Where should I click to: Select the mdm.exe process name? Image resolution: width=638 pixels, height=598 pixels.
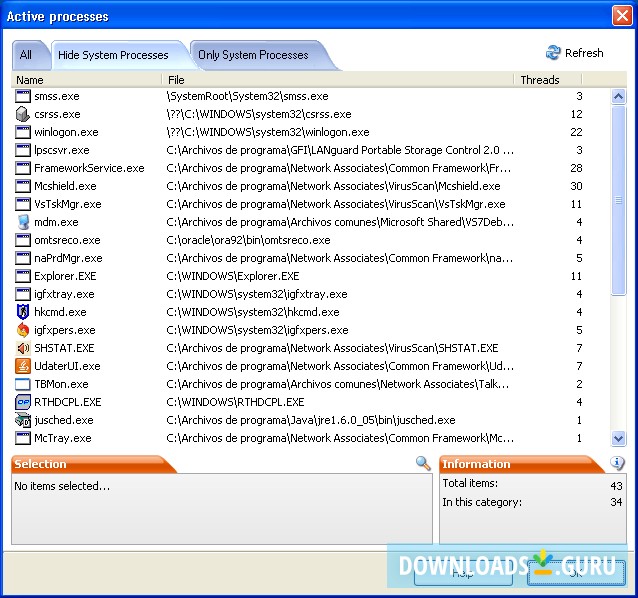click(56, 222)
